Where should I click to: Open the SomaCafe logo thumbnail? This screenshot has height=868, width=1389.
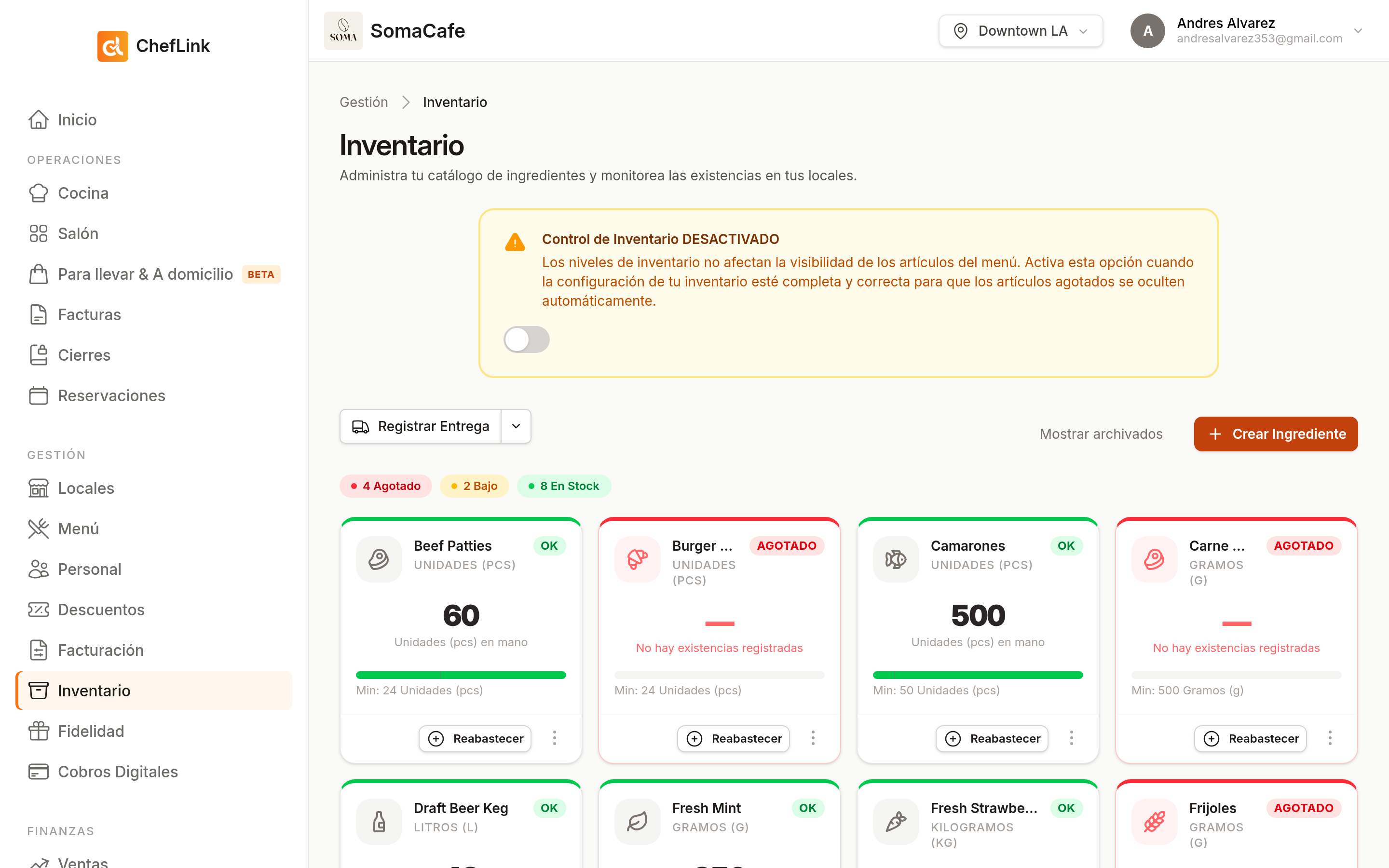pos(343,30)
